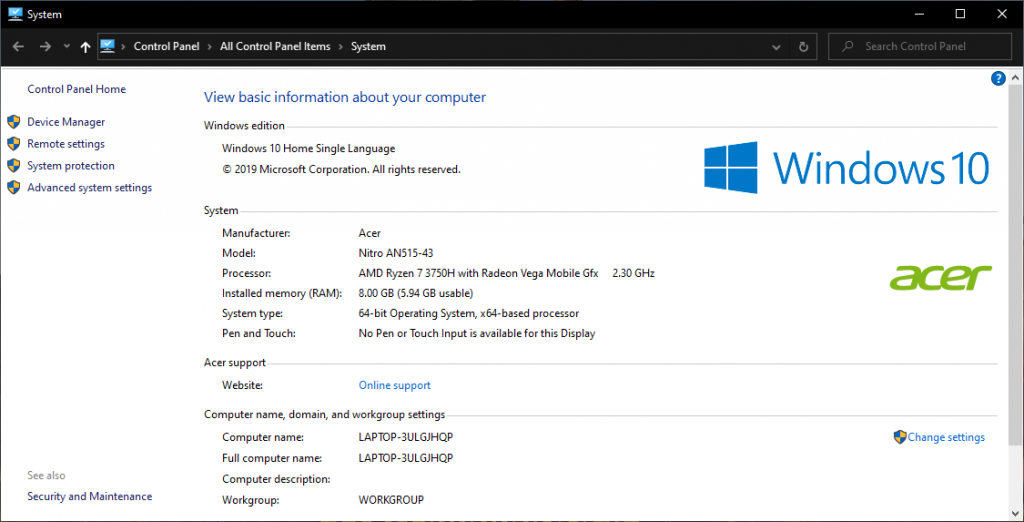Open All Control Panel Items breadcrumb
The width and height of the screenshot is (1024, 522).
[x=275, y=46]
